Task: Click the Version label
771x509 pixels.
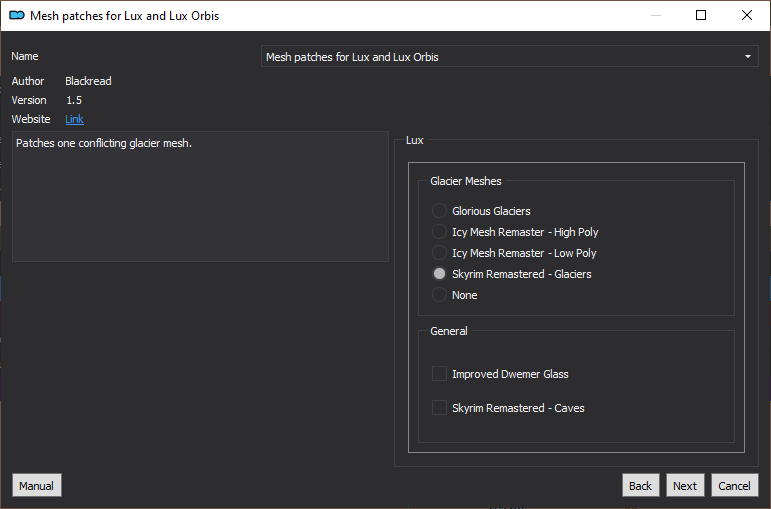Action: click(x=29, y=100)
